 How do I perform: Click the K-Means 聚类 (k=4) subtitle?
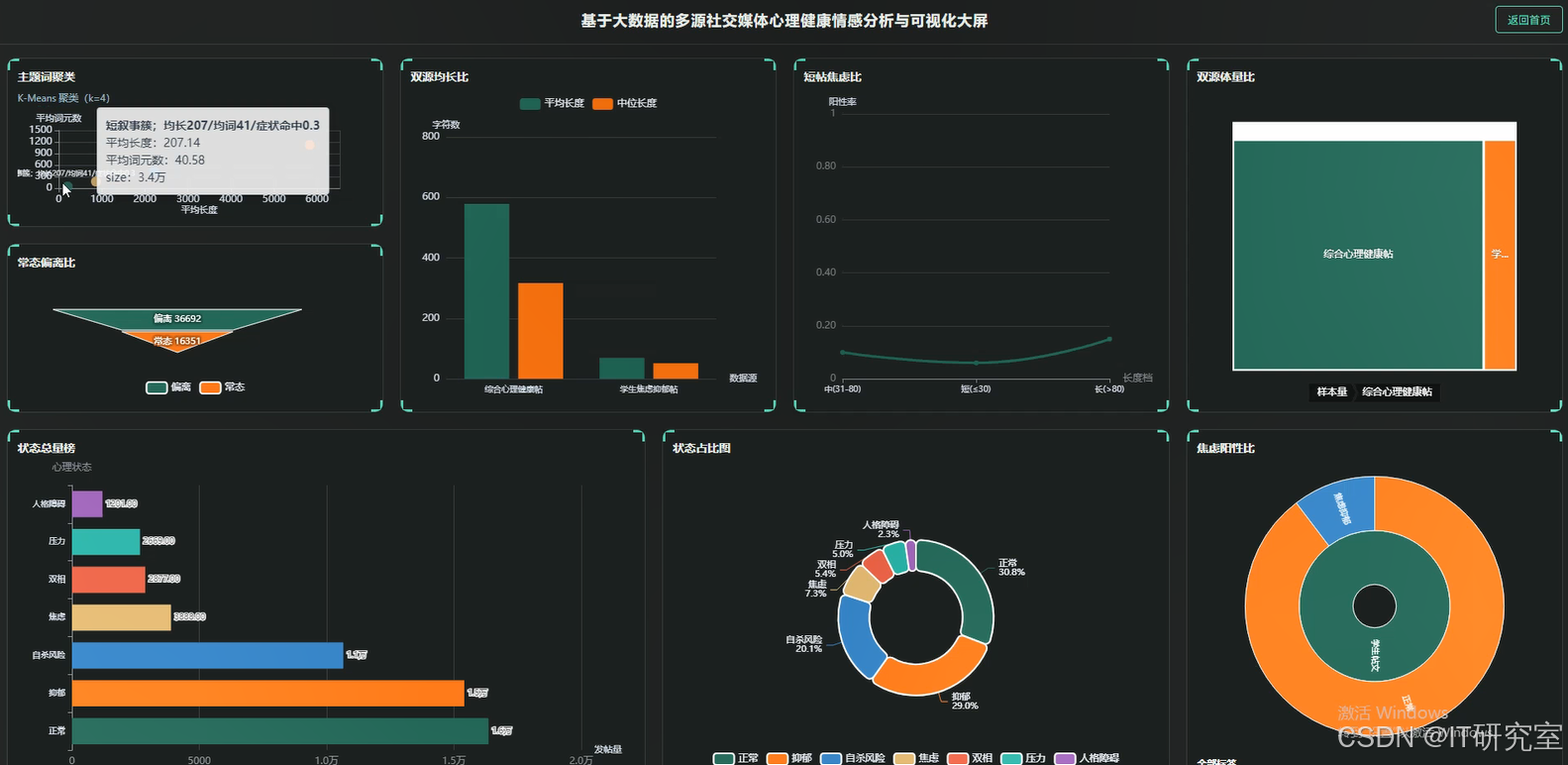(x=63, y=98)
